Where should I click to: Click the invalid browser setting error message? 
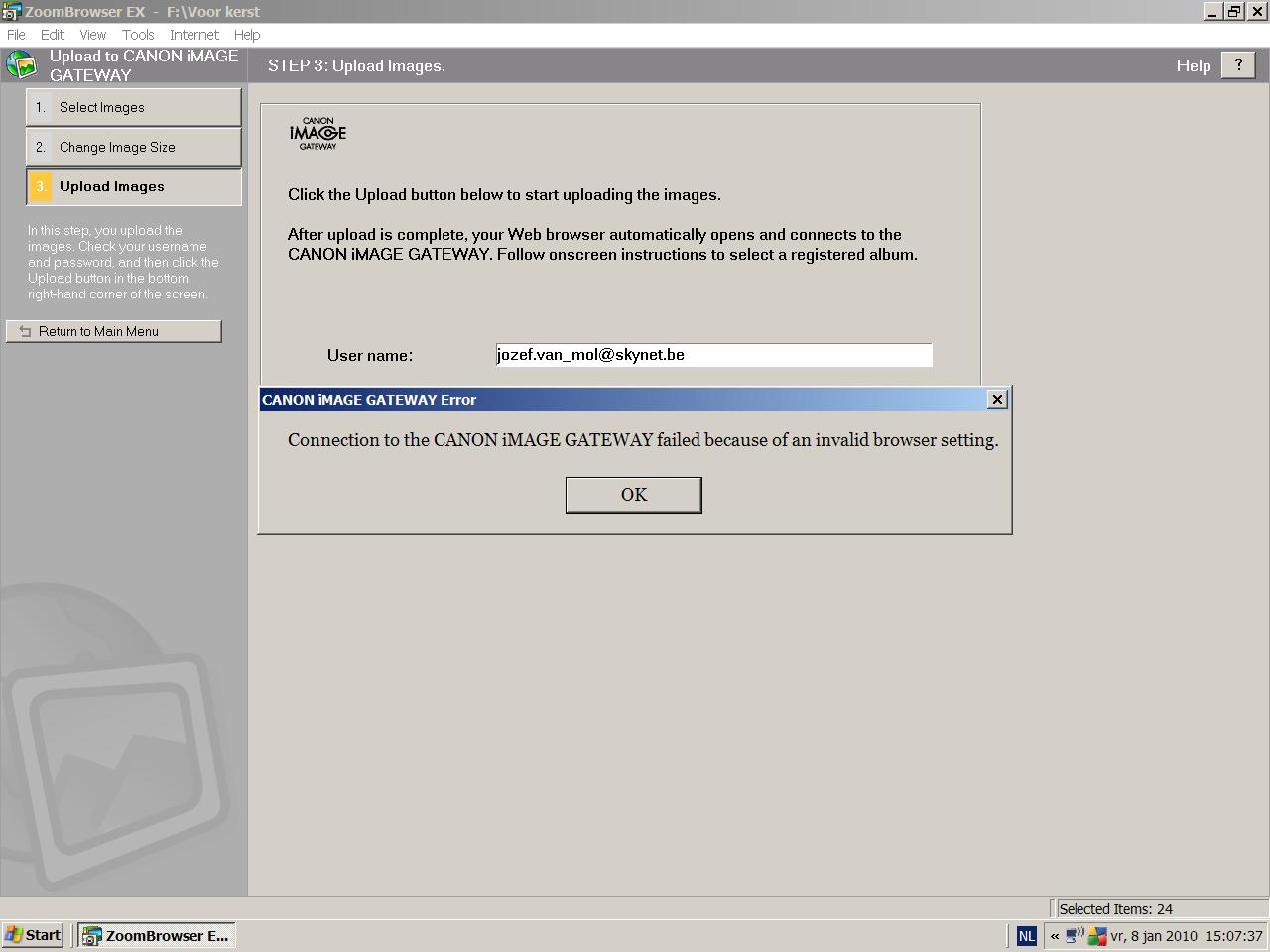tap(643, 440)
